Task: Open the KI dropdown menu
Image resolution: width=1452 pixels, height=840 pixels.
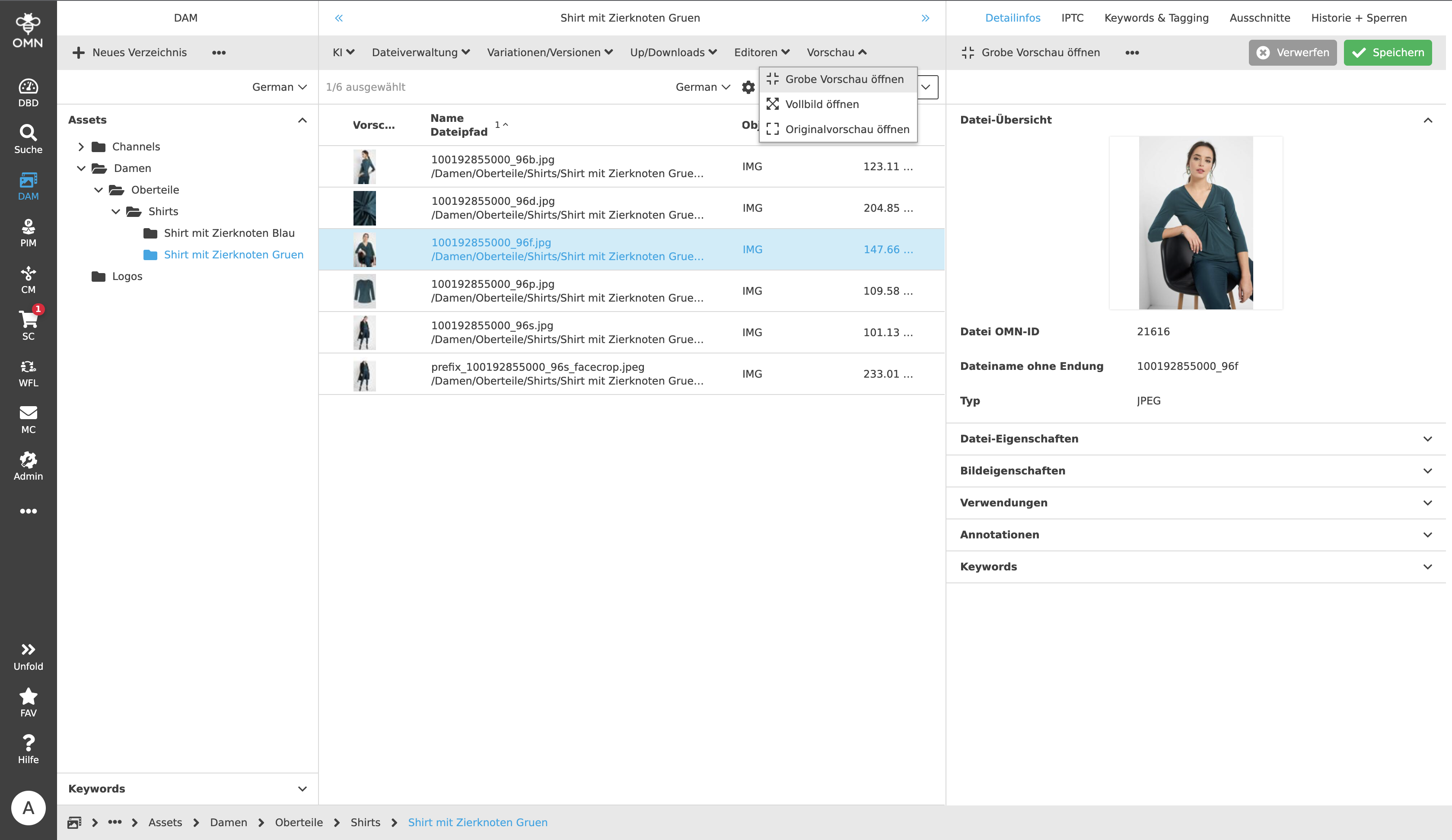Action: coord(343,52)
